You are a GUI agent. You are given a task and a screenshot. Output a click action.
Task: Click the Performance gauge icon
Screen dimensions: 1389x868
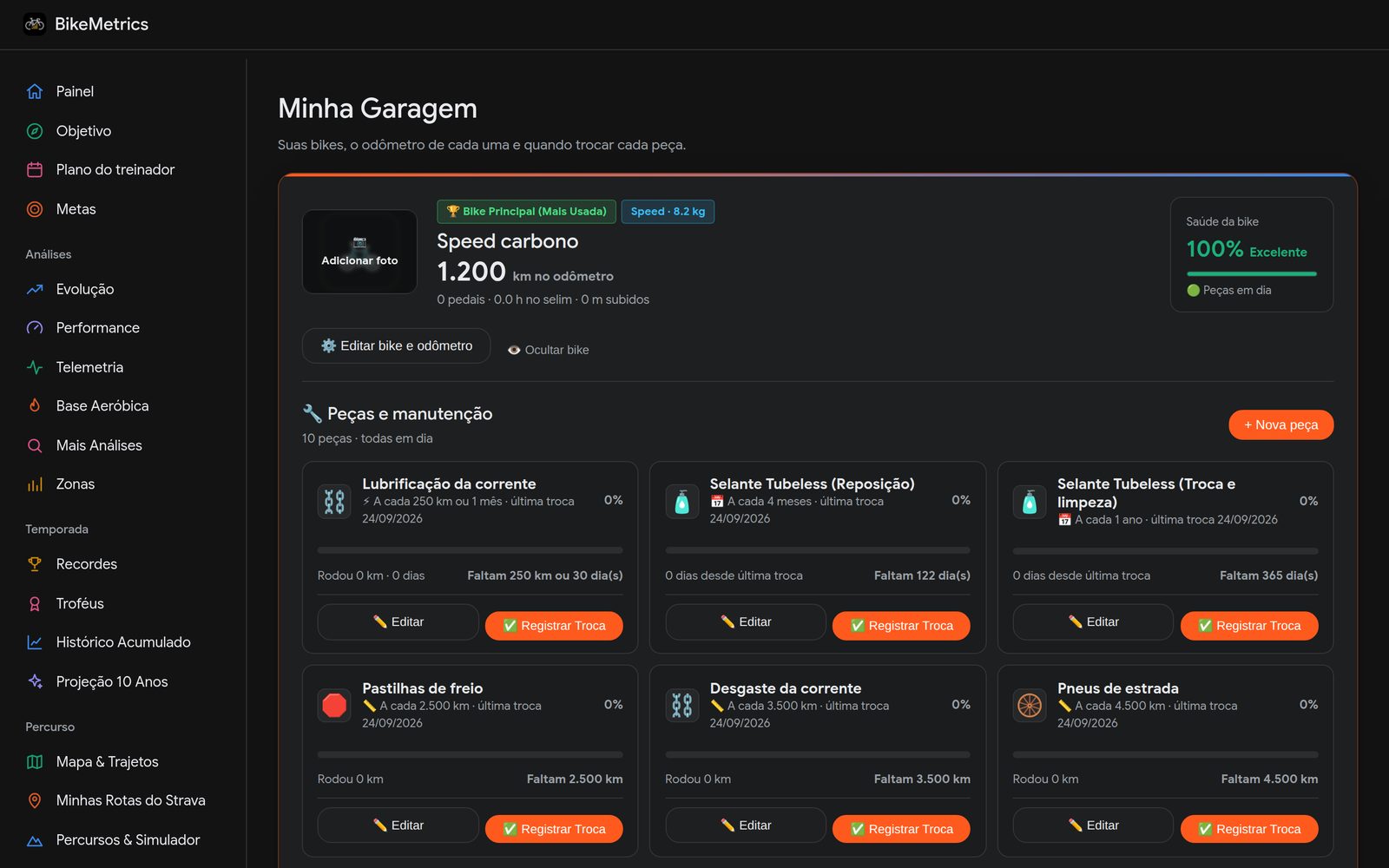click(35, 328)
